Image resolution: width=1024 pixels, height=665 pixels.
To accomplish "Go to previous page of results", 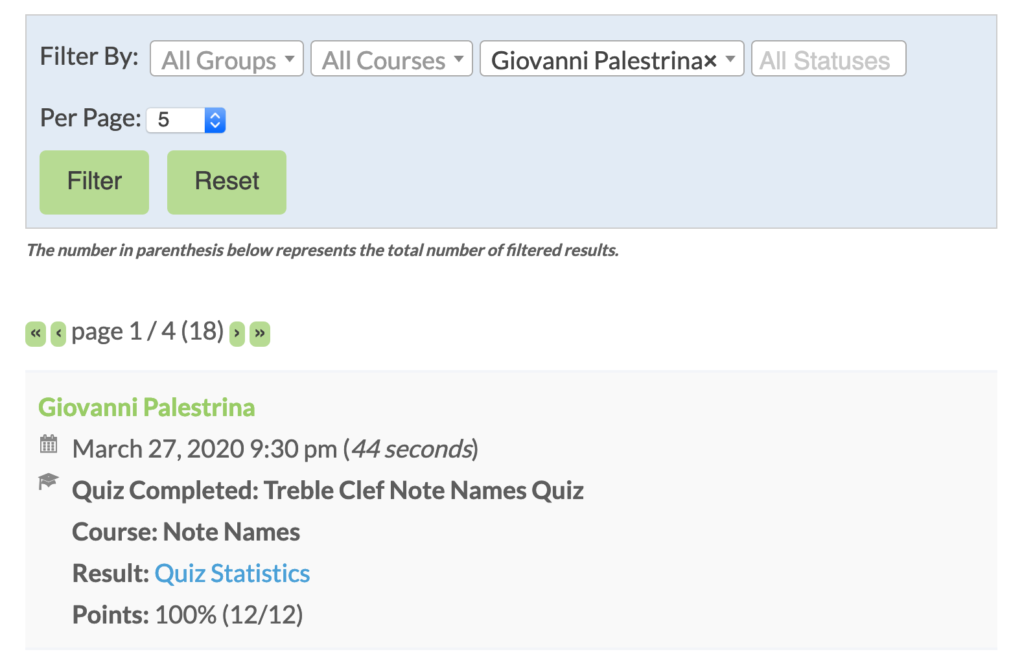I will pyautogui.click(x=58, y=333).
